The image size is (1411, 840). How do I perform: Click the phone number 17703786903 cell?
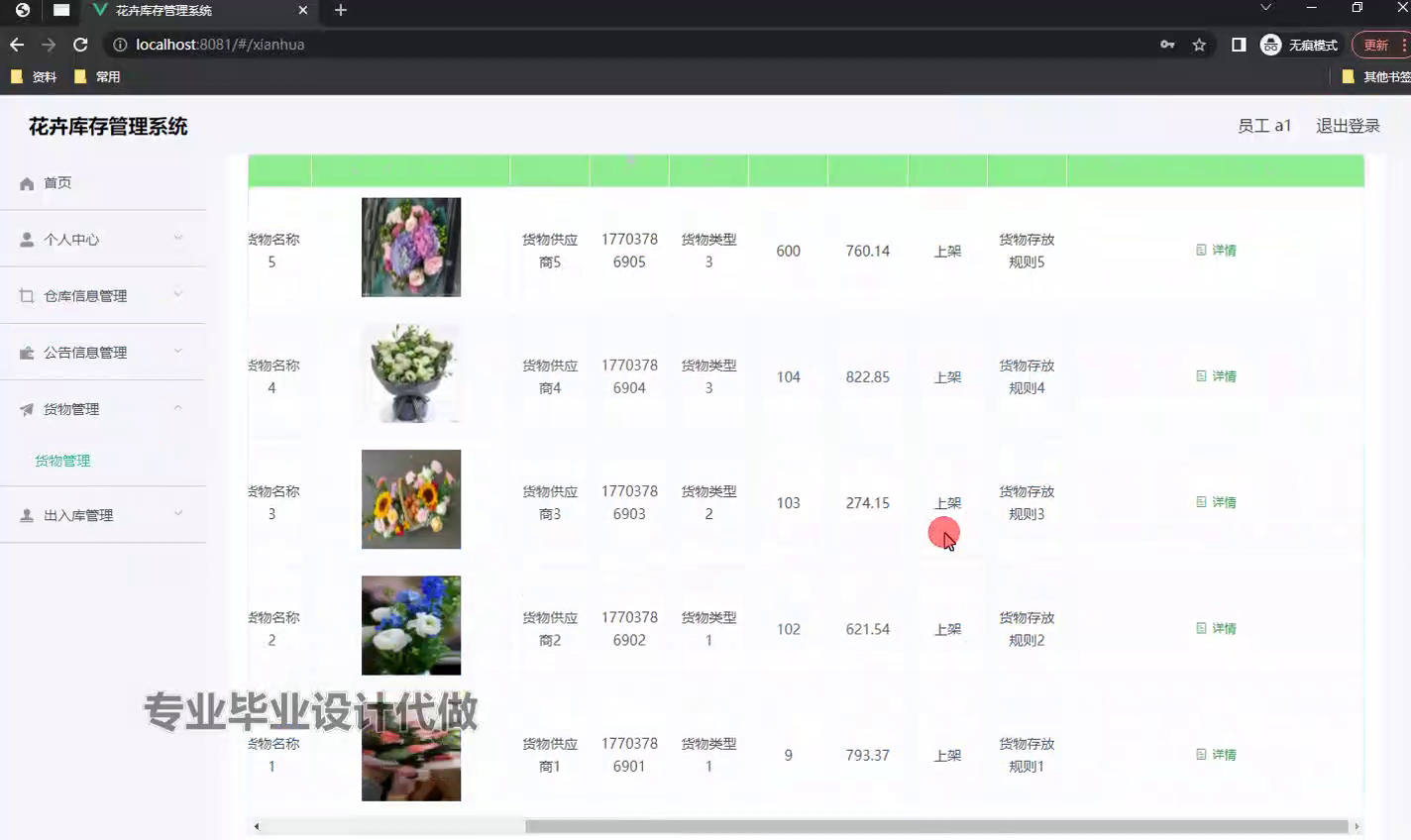pyautogui.click(x=629, y=502)
